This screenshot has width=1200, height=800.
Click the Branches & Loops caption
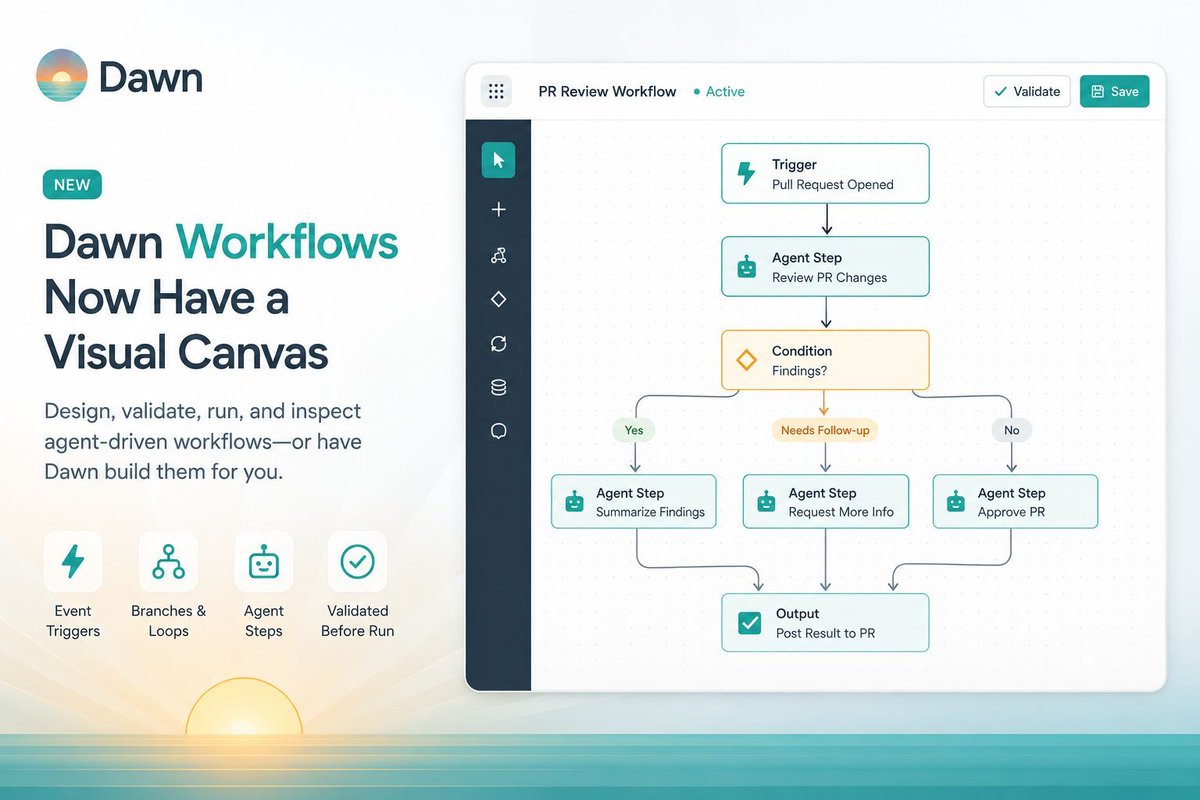168,621
